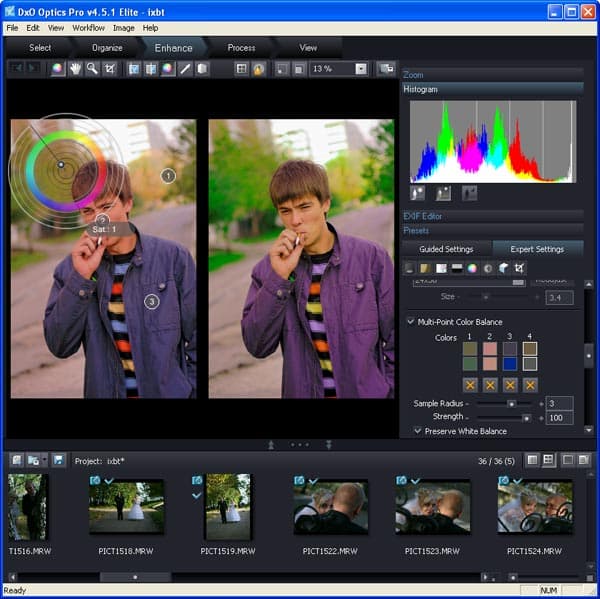The width and height of the screenshot is (600, 599).
Task: Click the dual-monitor icon at toolbar end
Action: [386, 69]
